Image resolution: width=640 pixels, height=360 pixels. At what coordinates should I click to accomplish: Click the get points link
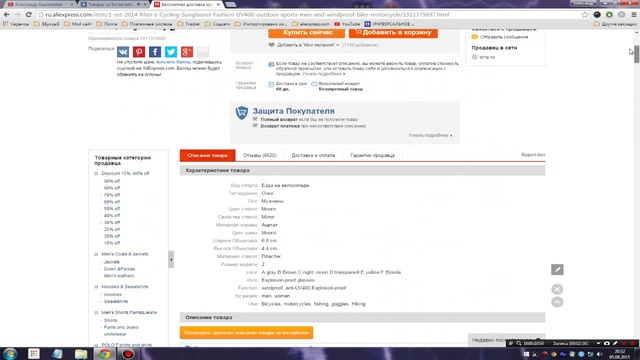(173, 62)
